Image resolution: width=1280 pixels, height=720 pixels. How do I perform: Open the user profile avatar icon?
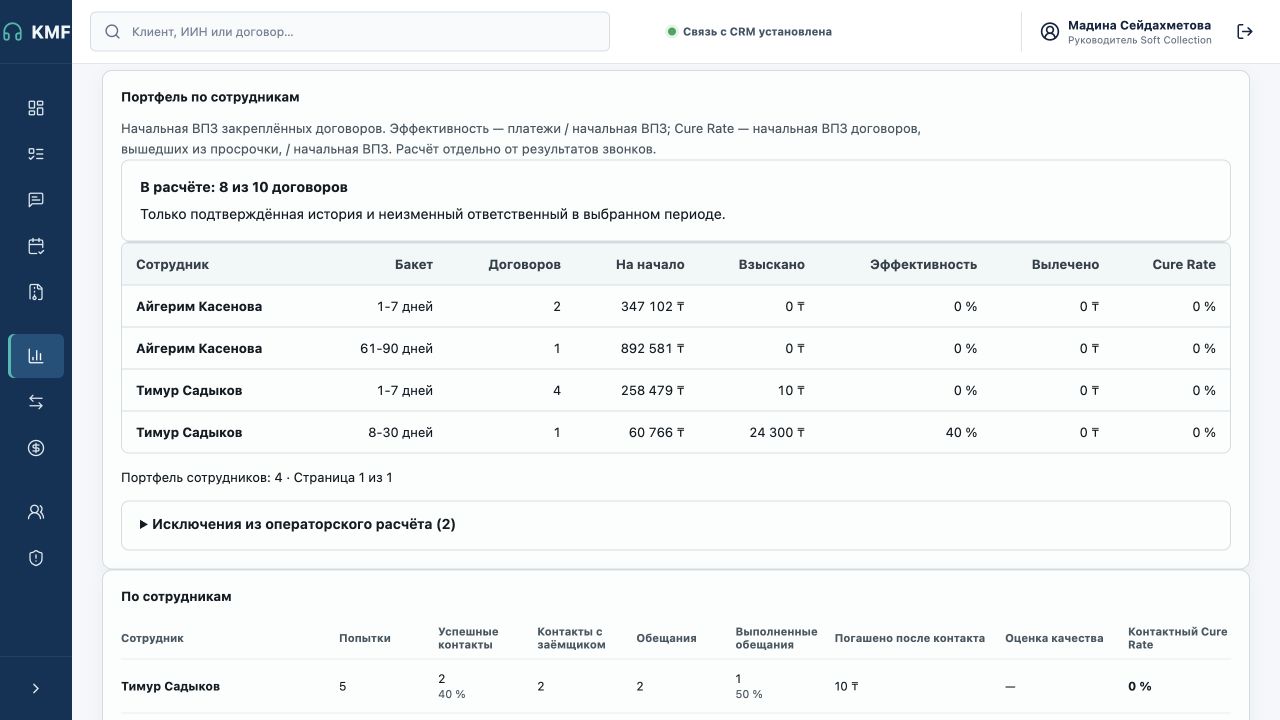tap(1050, 32)
